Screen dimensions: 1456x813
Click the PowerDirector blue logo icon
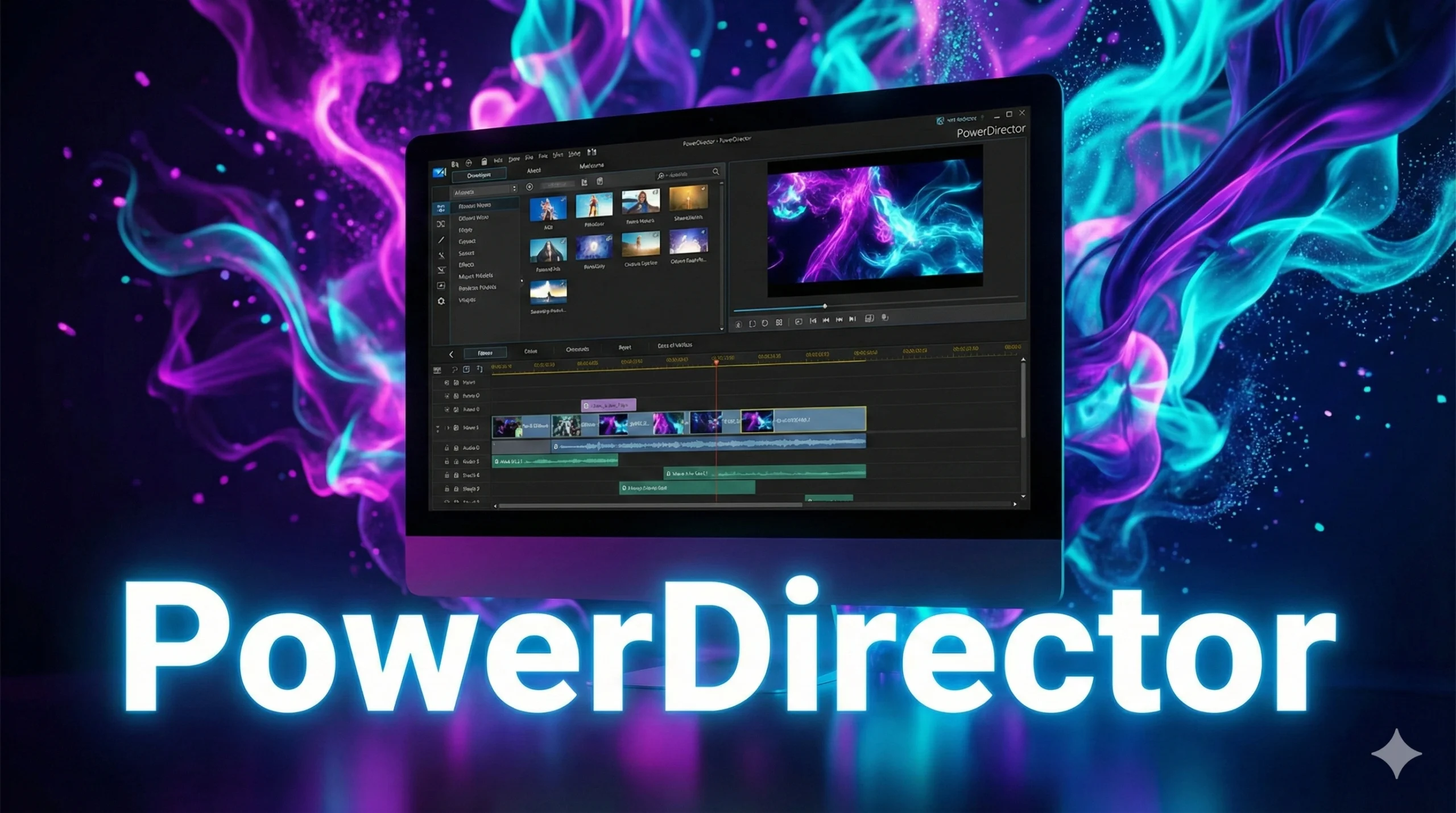440,172
